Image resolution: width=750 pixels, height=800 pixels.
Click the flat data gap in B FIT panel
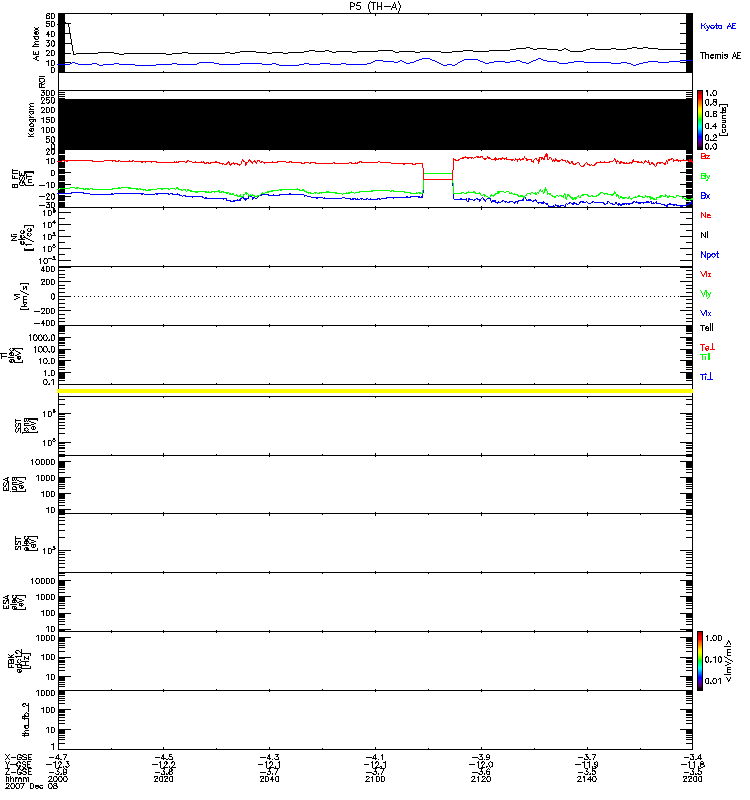pyautogui.click(x=438, y=177)
